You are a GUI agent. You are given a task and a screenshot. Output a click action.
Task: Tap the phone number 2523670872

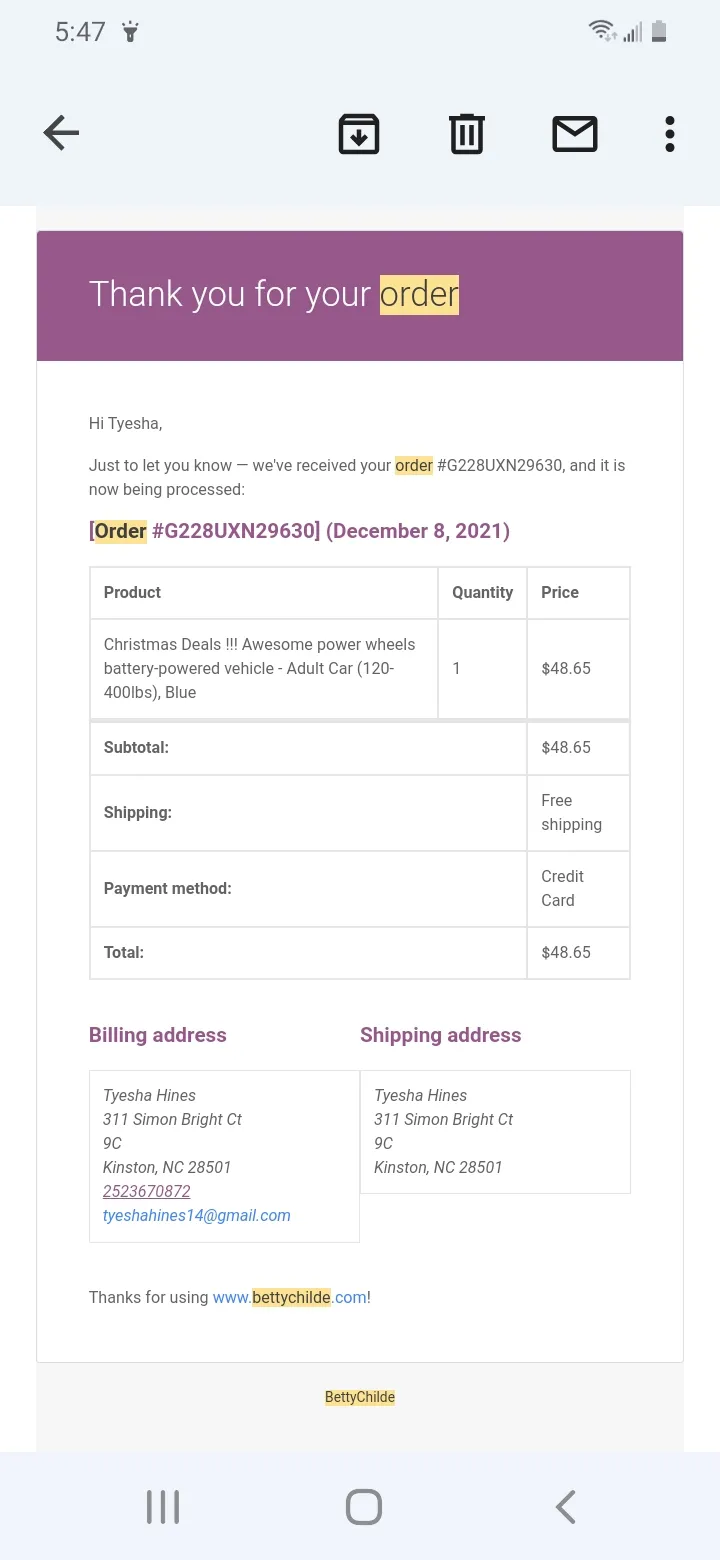[x=146, y=1191]
